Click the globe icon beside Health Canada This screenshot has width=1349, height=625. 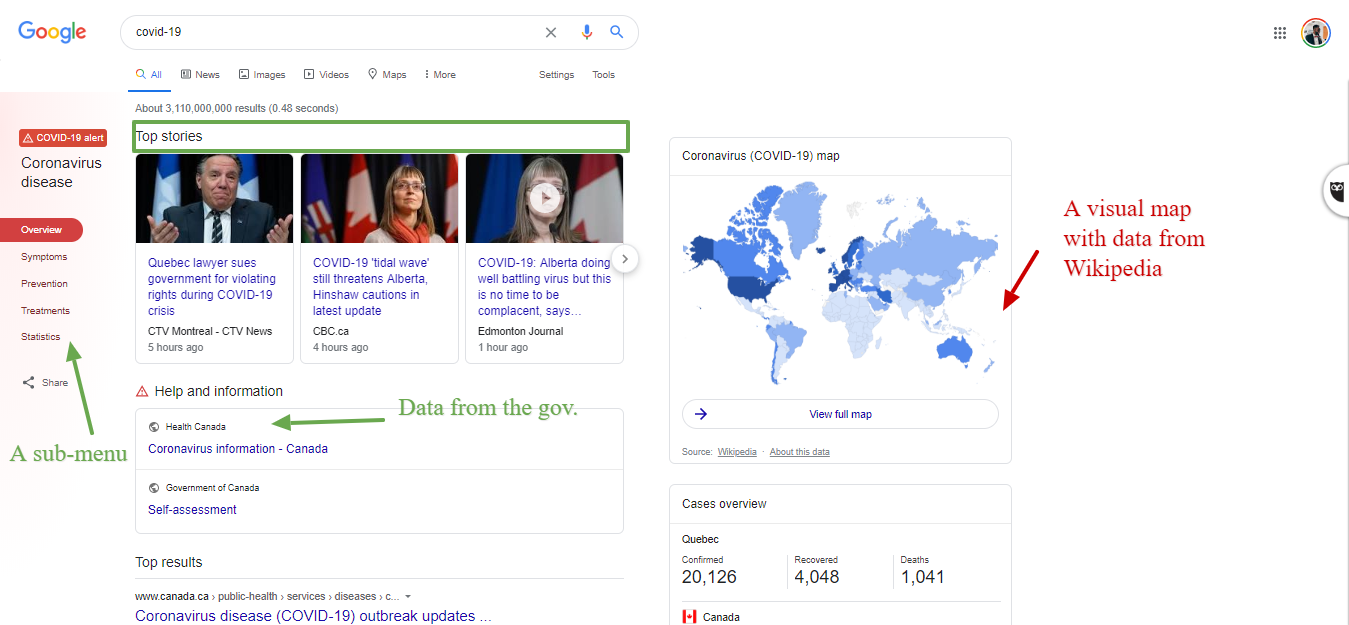tap(154, 427)
